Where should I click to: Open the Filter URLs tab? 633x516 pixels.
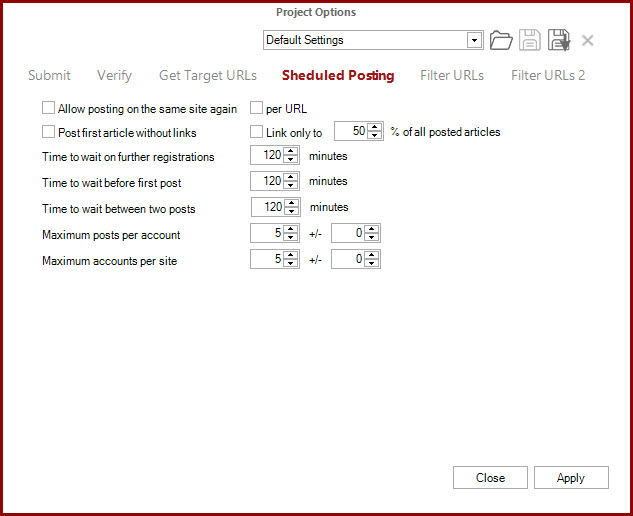[452, 75]
